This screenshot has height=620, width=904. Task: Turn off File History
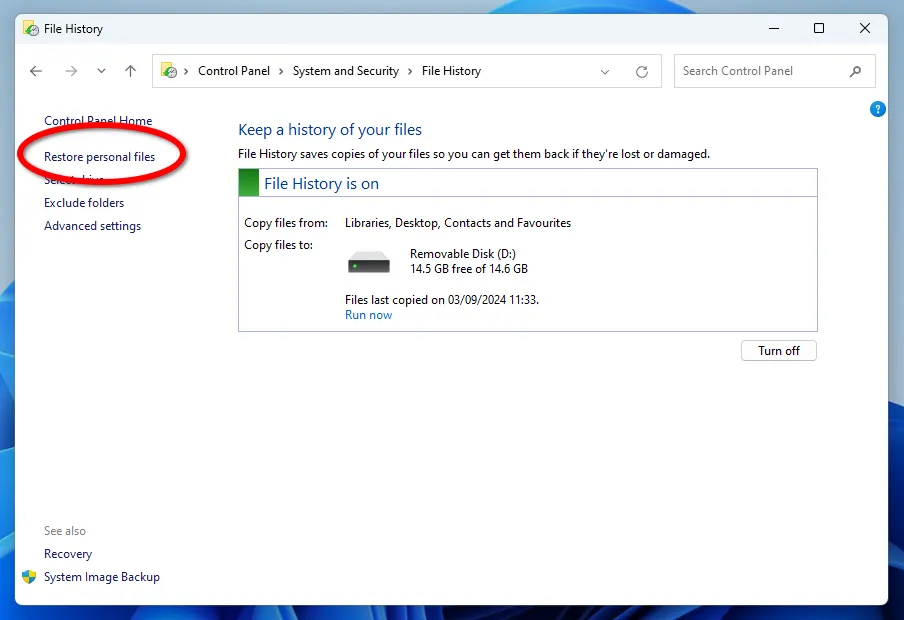778,351
